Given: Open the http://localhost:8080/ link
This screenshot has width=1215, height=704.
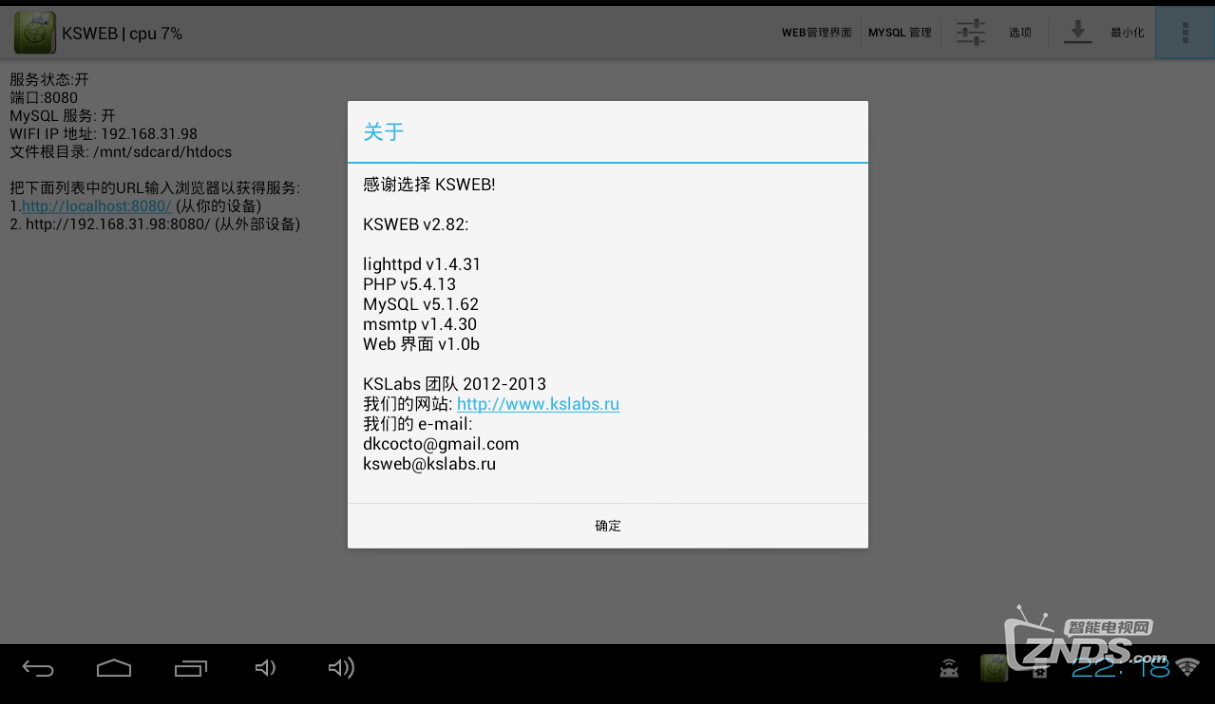Looking at the screenshot, I should click(96, 206).
